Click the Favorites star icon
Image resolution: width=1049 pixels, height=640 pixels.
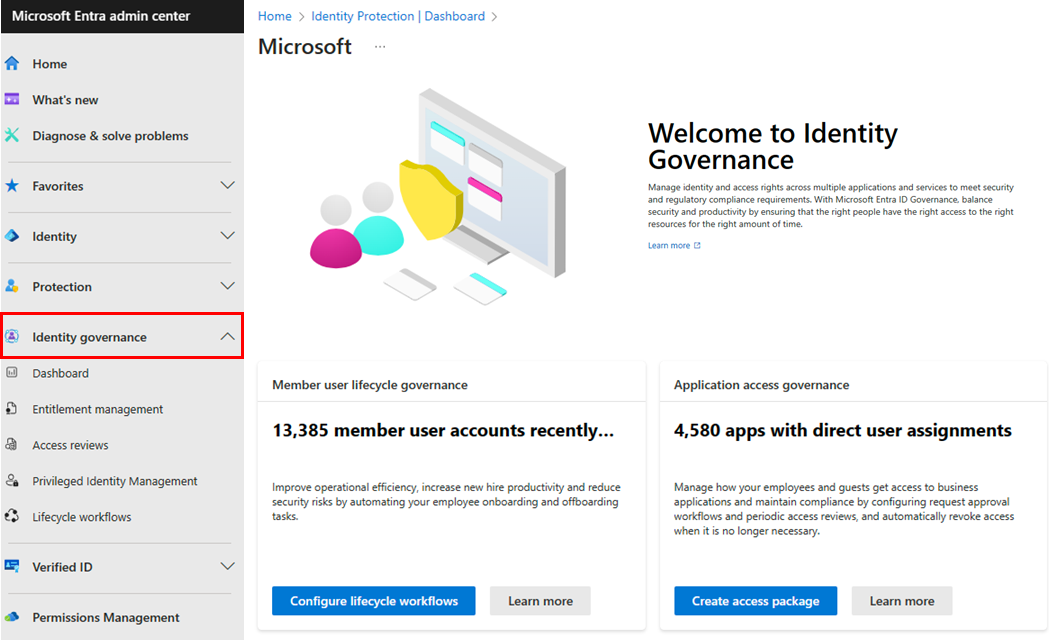click(x=12, y=186)
